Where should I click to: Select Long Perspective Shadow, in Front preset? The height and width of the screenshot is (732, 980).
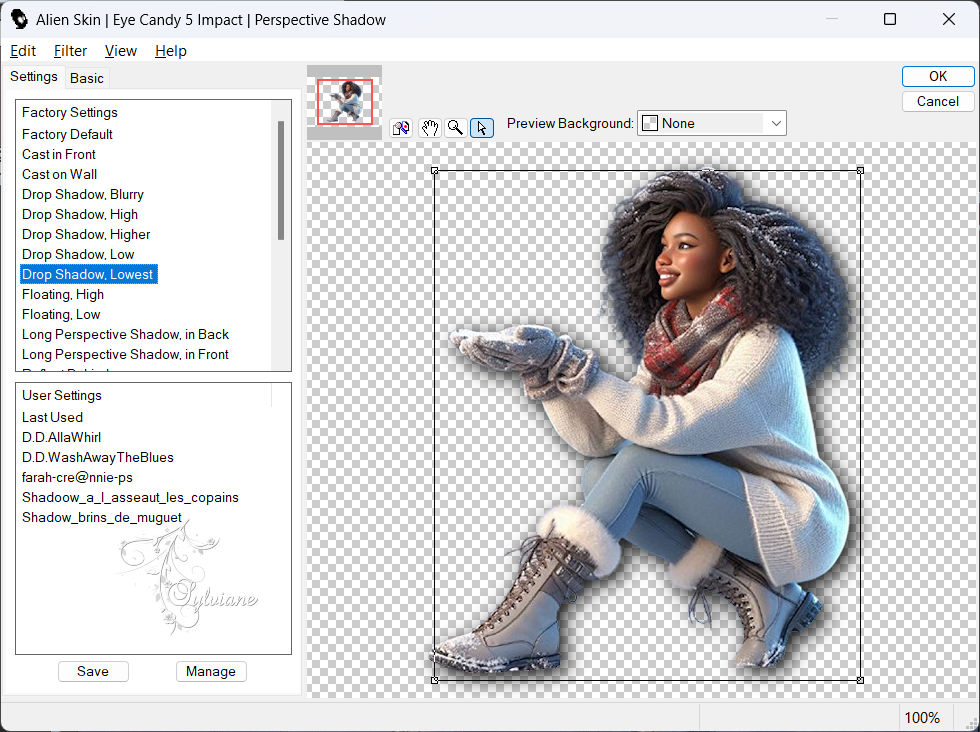[x=126, y=354]
